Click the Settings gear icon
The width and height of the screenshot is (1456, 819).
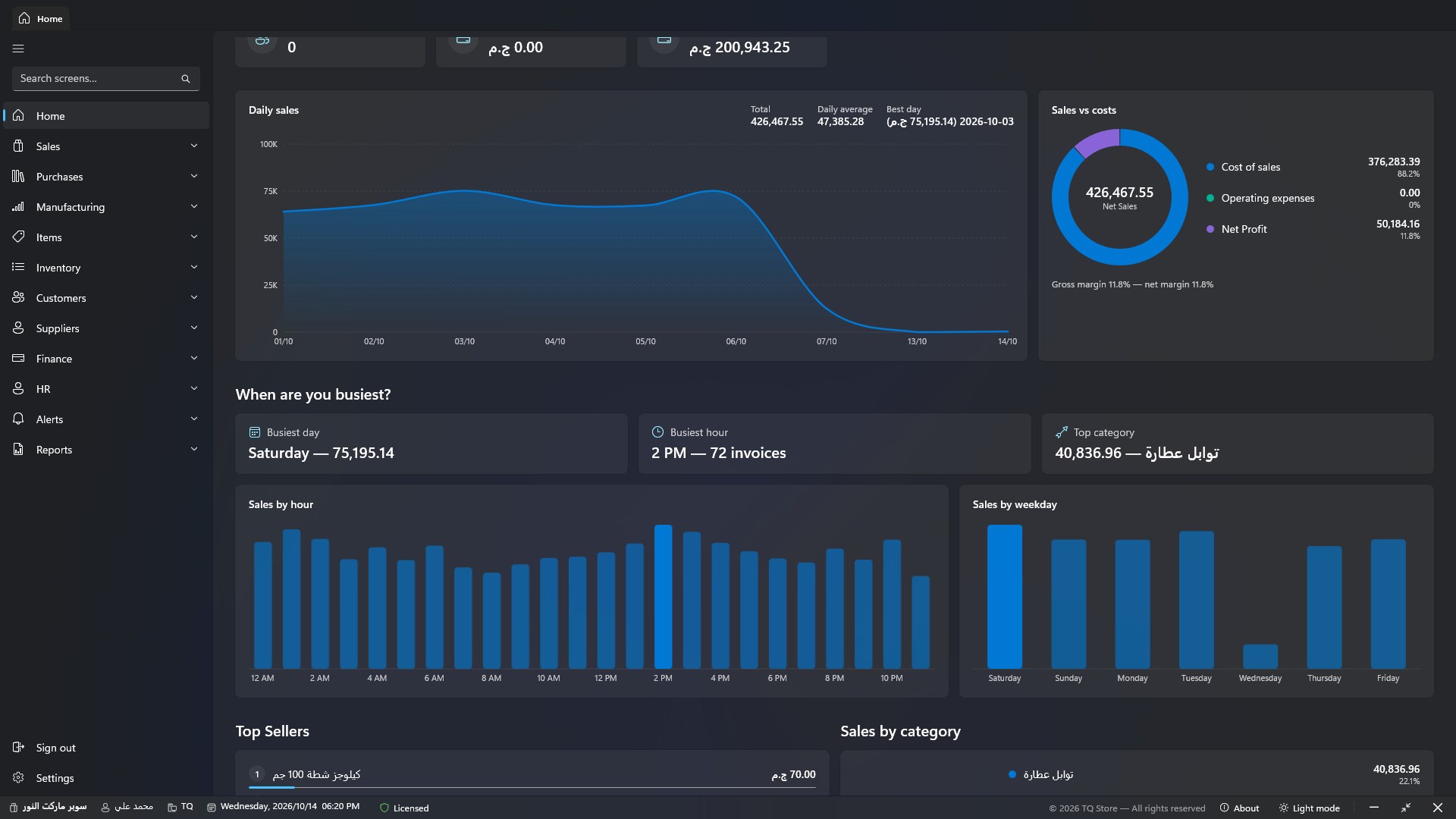18,777
